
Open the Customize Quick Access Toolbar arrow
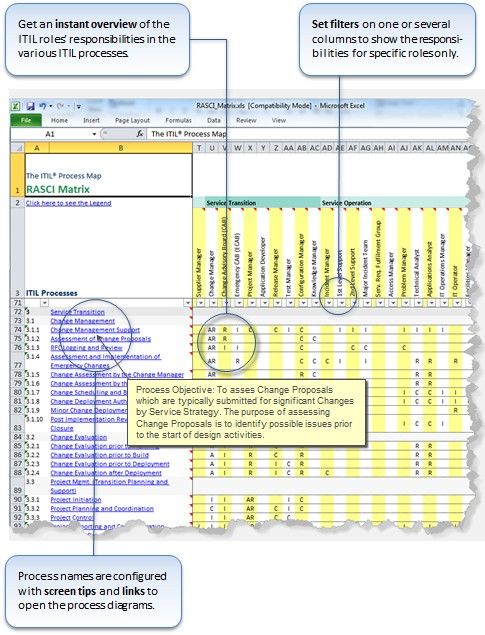click(79, 107)
